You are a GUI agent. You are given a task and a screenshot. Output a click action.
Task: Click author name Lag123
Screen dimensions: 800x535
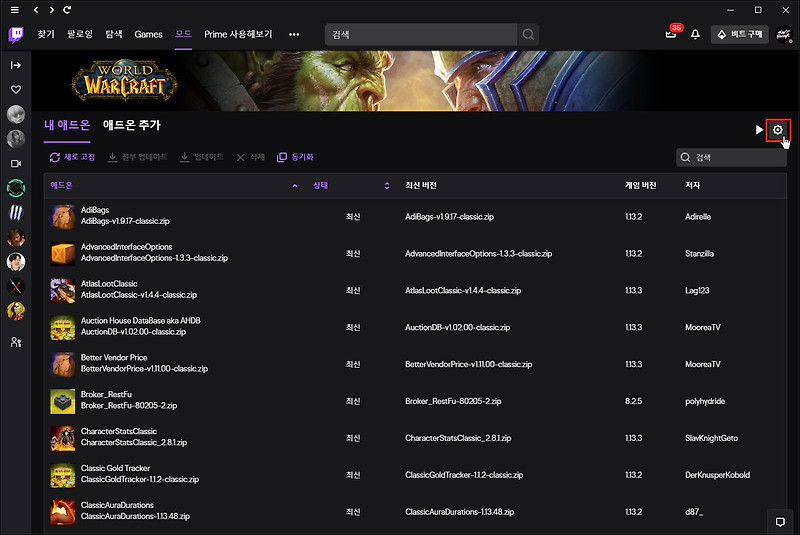697,291
